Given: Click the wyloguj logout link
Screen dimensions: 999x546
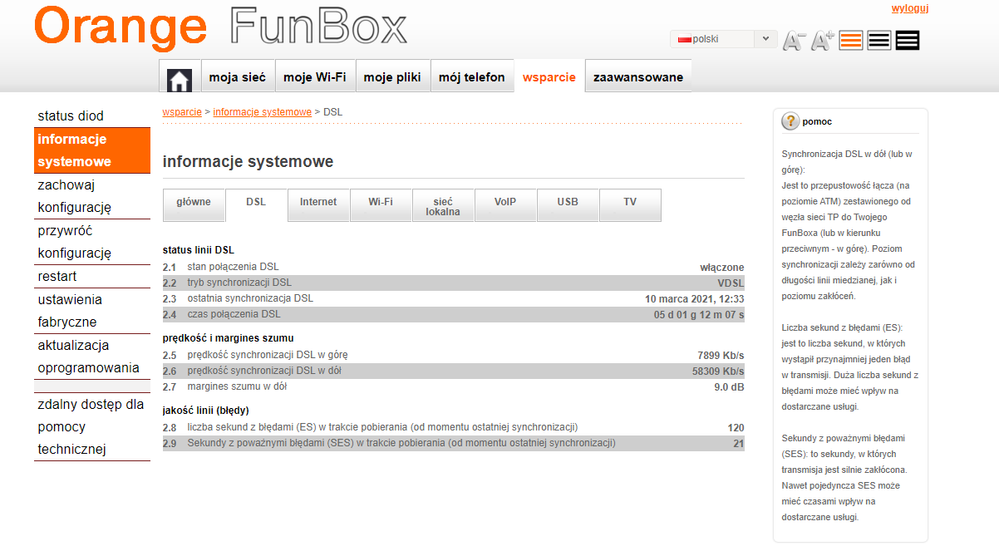Looking at the screenshot, I should tap(910, 9).
